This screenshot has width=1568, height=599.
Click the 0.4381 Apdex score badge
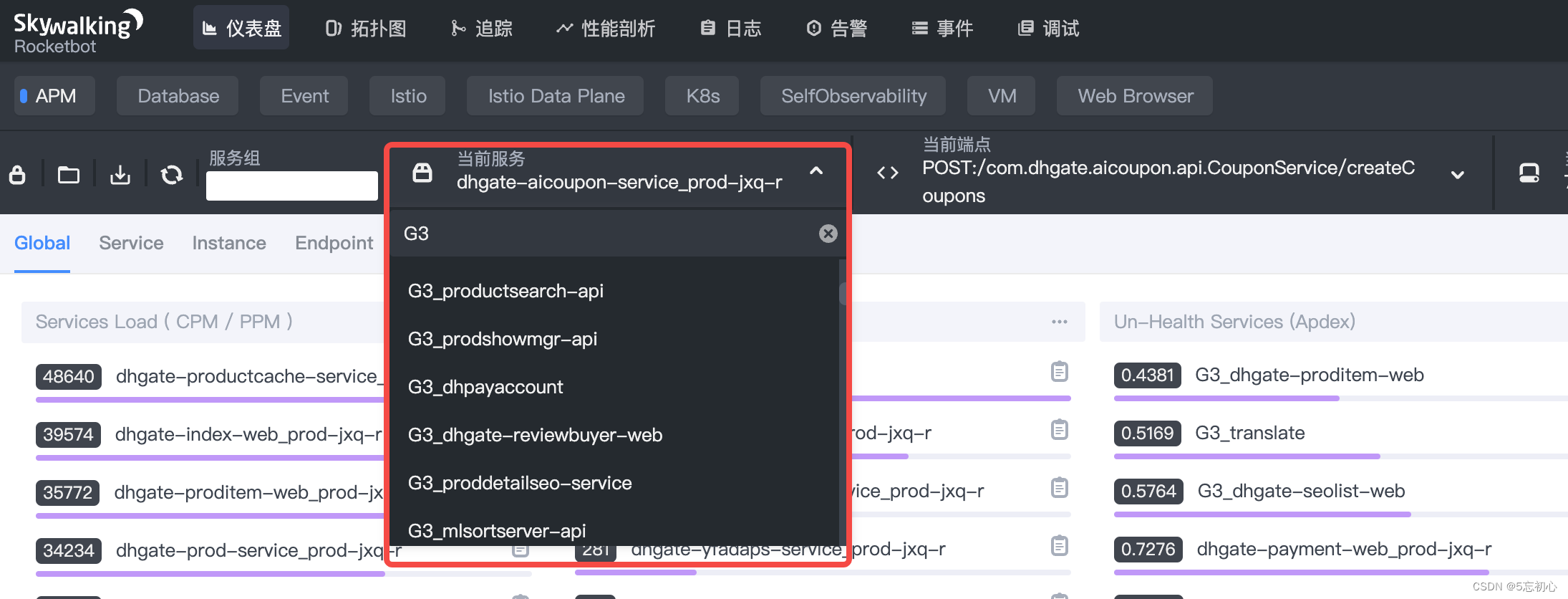pyautogui.click(x=1147, y=375)
